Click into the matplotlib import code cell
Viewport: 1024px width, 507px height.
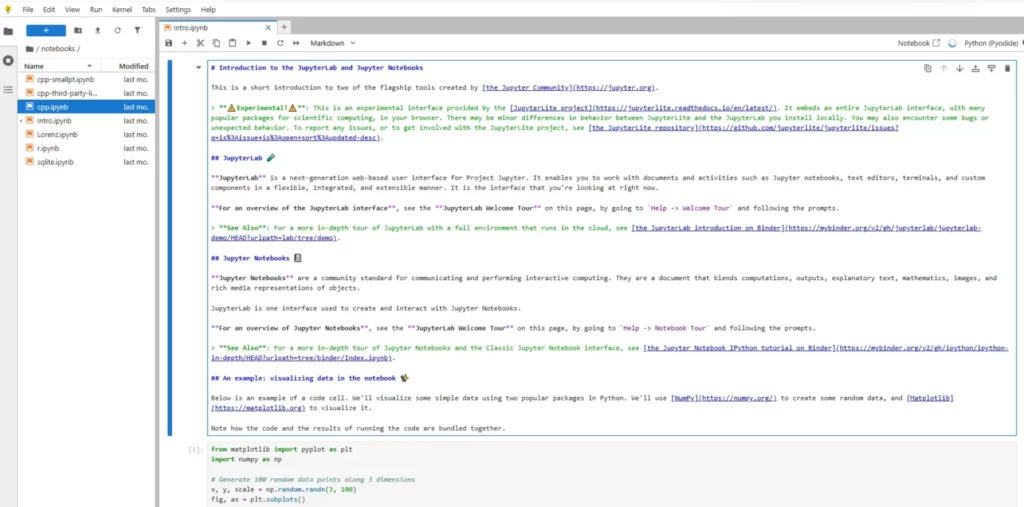(611, 474)
